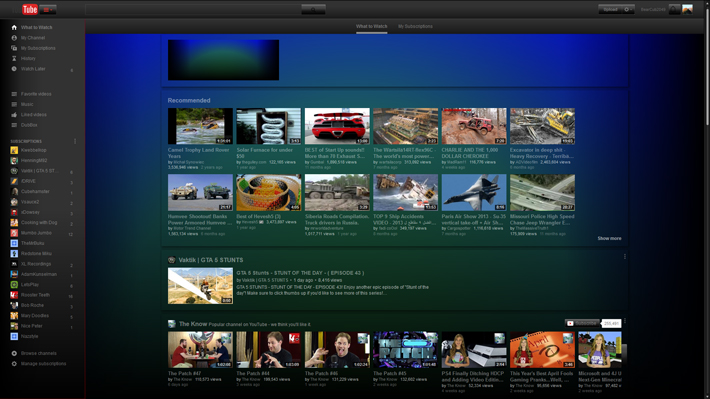Open xDowsey channel icon
This screenshot has height=399, width=710.
pyautogui.click(x=14, y=212)
